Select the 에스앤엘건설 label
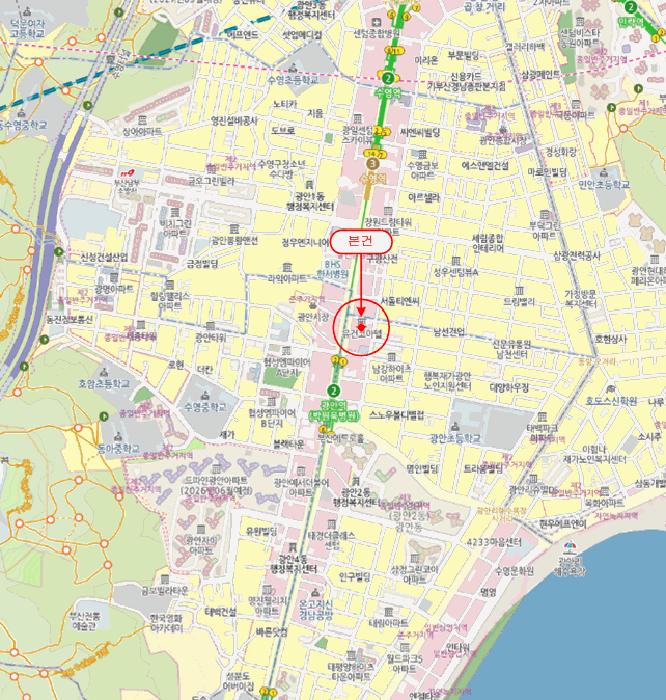Image resolution: width=666 pixels, height=700 pixels. [485, 166]
